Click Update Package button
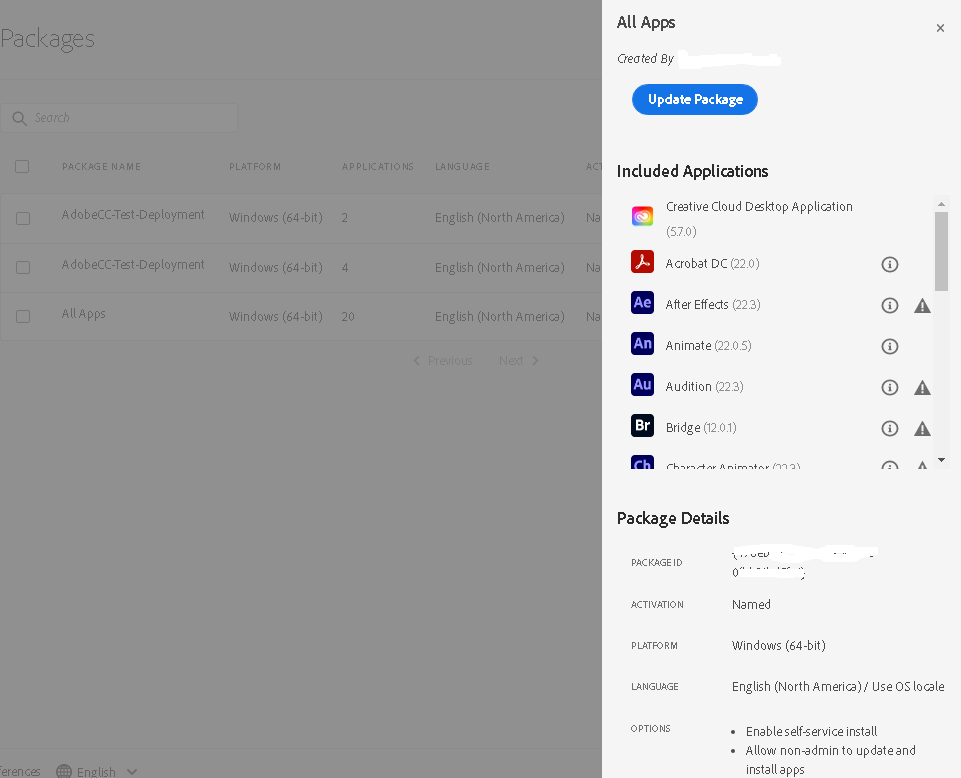961x778 pixels. pos(694,99)
